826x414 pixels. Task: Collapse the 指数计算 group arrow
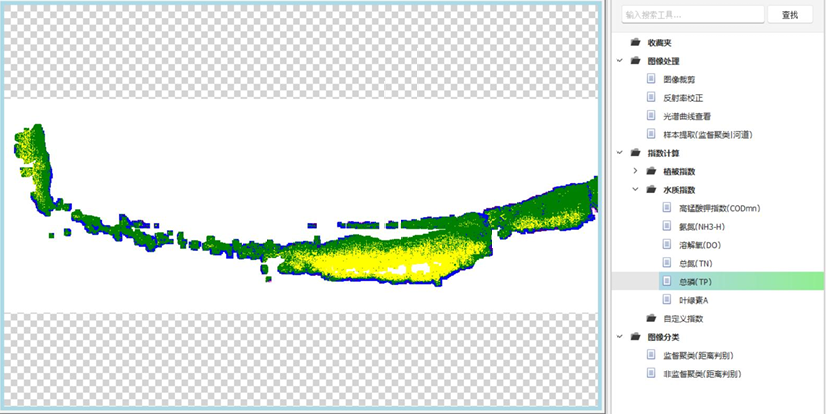[x=620, y=153]
